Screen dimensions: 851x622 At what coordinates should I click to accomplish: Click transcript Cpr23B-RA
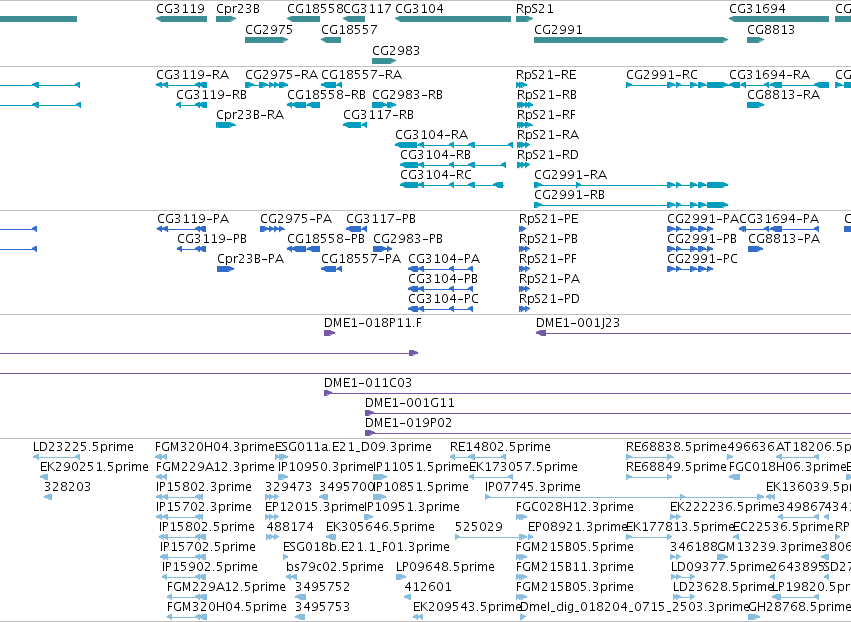pos(226,125)
